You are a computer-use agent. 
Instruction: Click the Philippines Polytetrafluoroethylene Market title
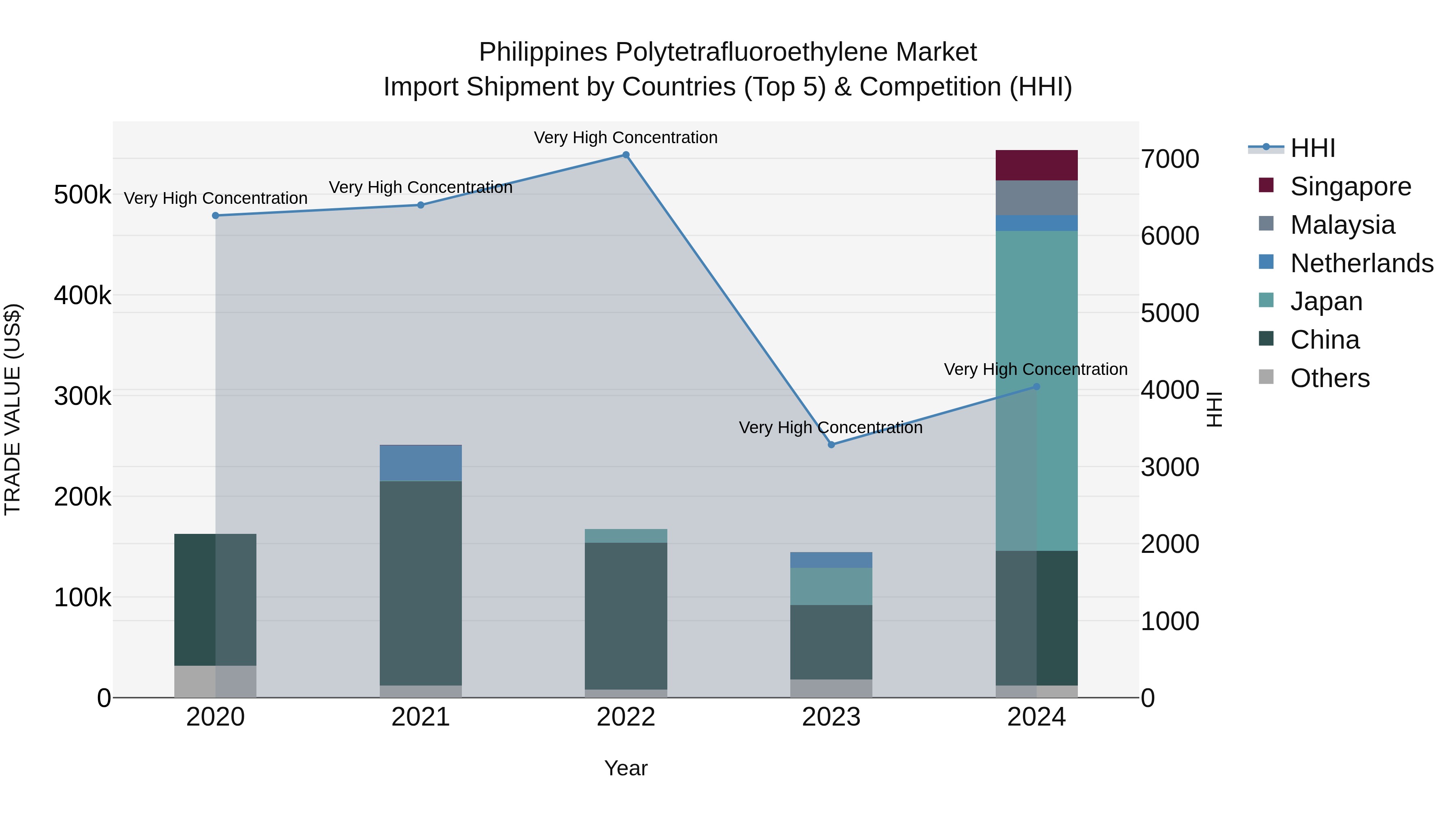pyautogui.click(x=728, y=52)
